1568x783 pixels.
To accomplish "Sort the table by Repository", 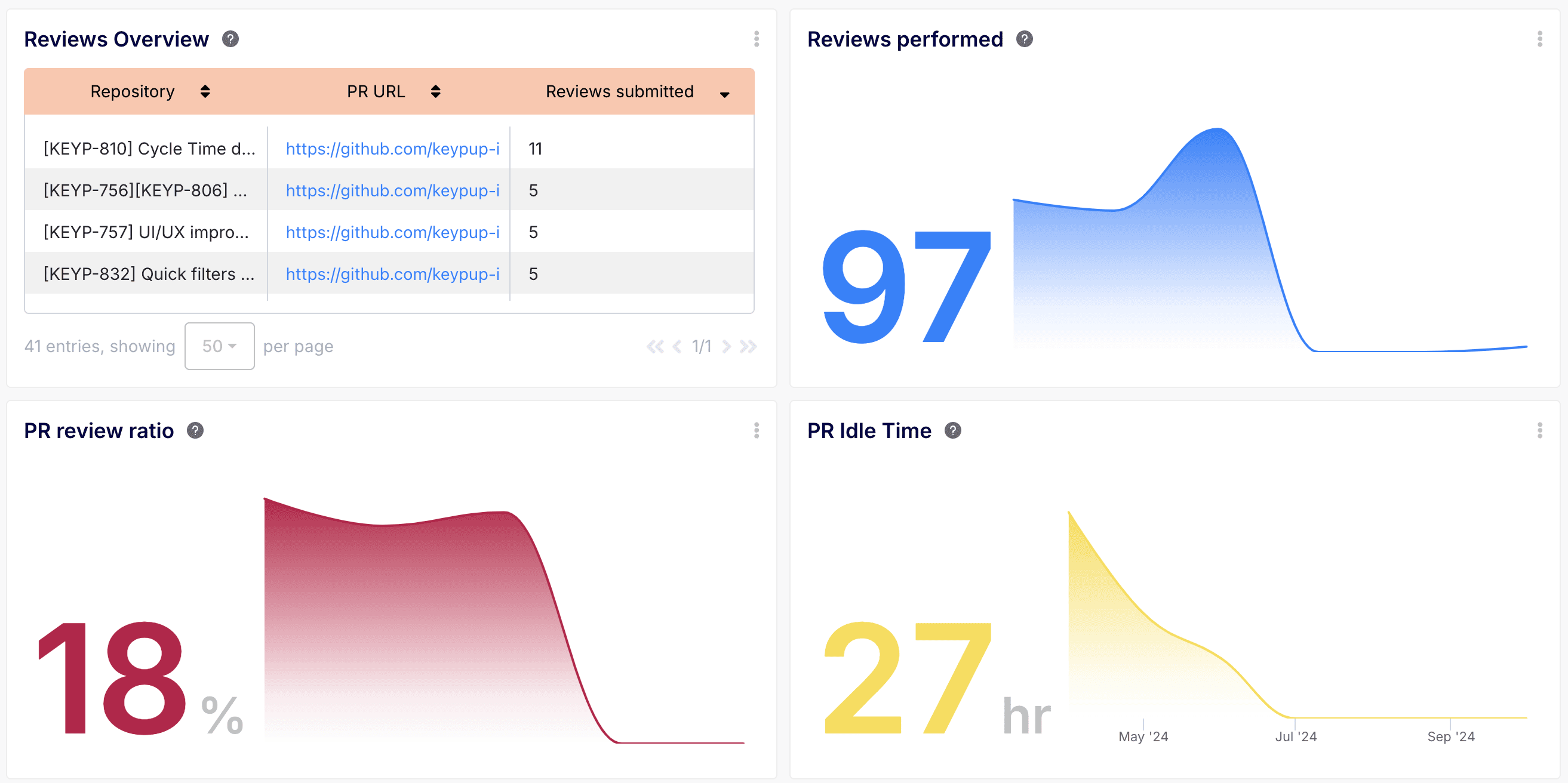I will 205,91.
